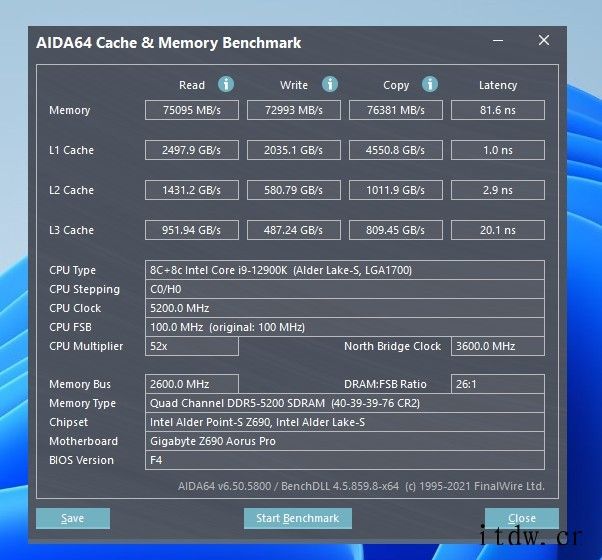Click the Memory row label
The width and height of the screenshot is (602, 560).
point(69,111)
